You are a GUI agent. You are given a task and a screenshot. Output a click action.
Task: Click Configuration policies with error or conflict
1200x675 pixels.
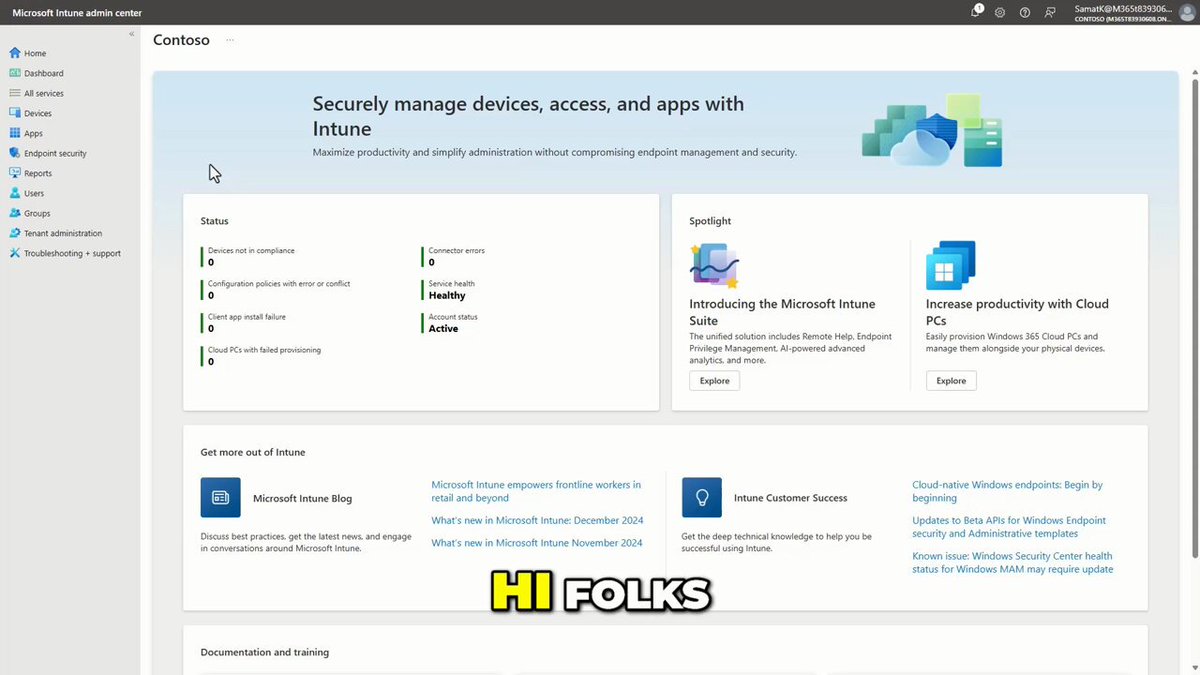277,289
